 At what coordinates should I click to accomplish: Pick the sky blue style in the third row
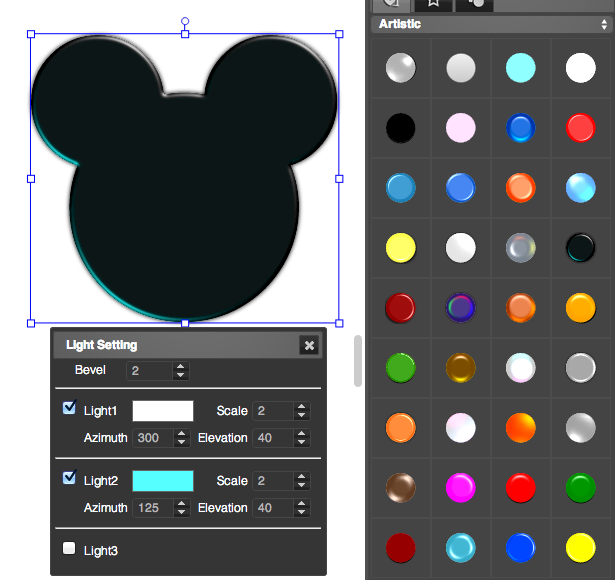pos(400,188)
